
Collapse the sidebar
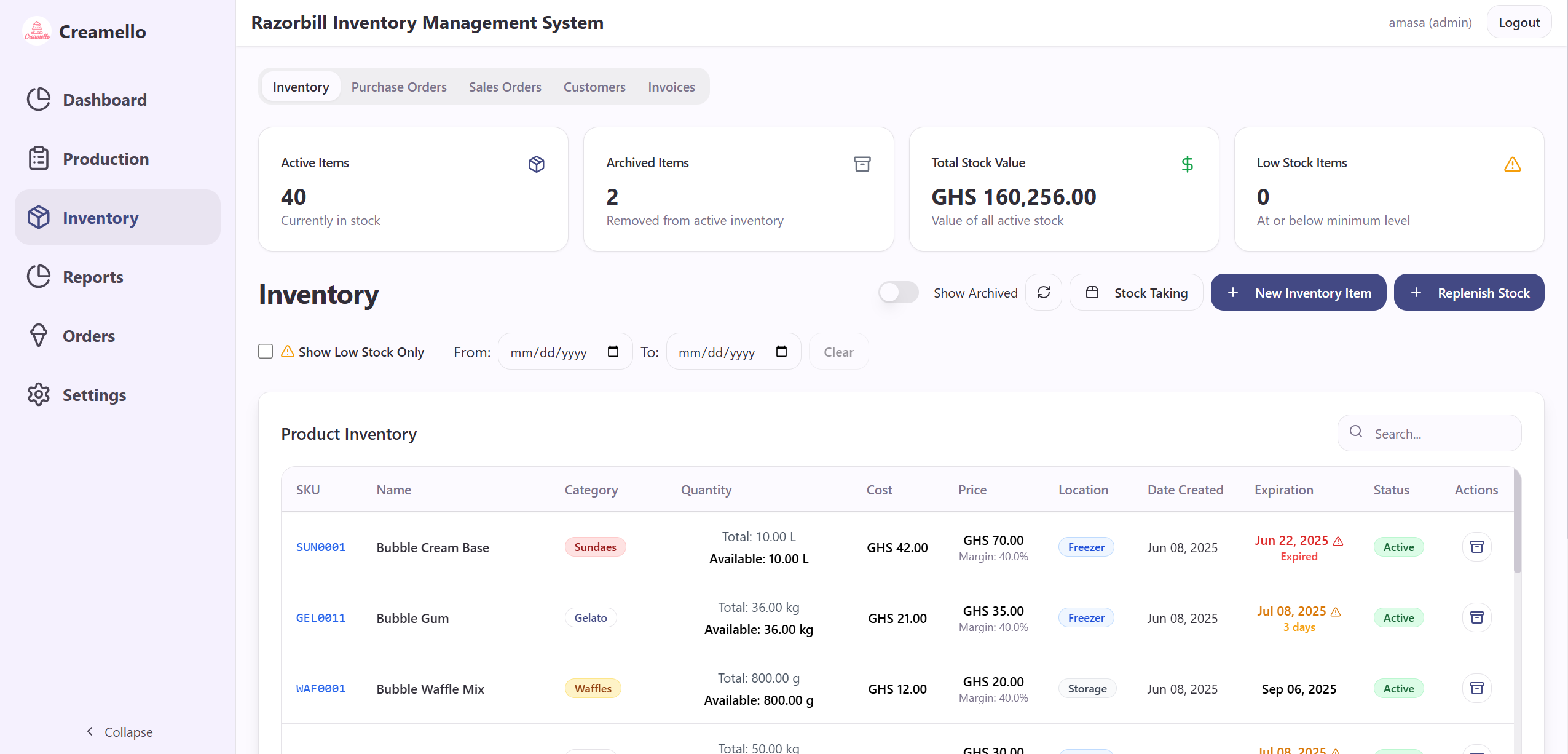[x=119, y=732]
